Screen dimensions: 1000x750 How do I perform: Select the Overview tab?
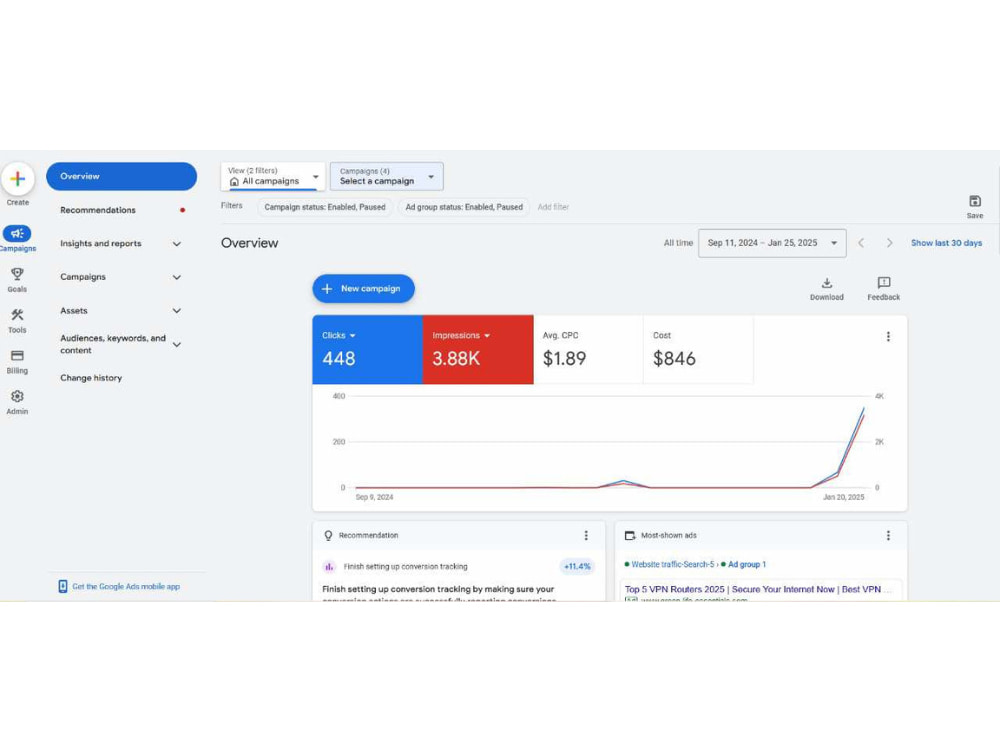[121, 177]
